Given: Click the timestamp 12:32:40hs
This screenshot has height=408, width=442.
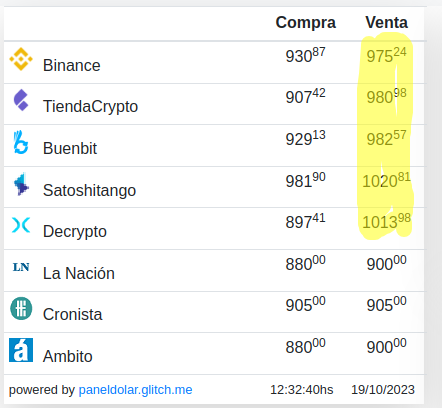Looking at the screenshot, I should [x=302, y=390].
